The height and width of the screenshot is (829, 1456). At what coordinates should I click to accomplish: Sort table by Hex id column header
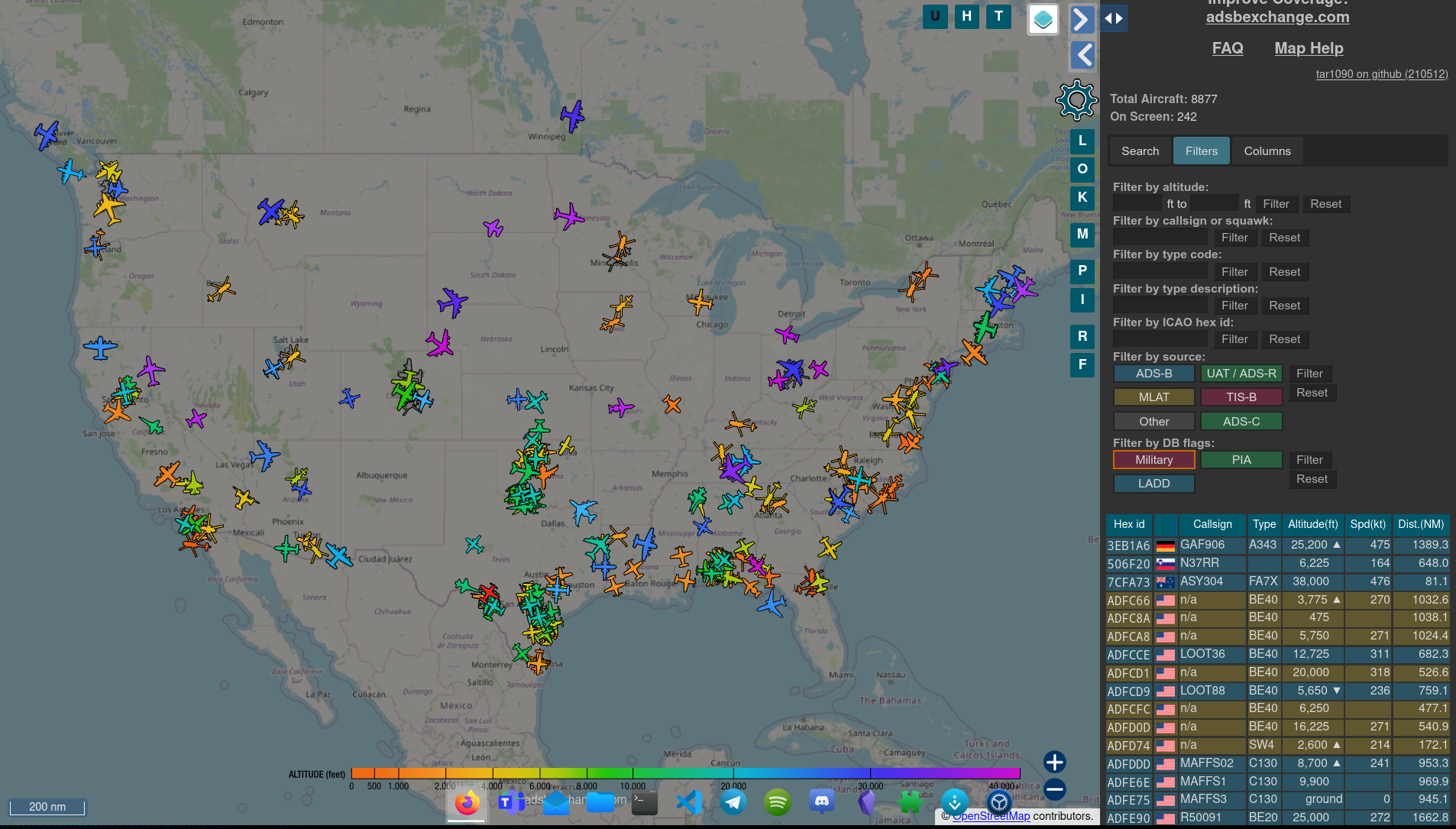pos(1129,524)
